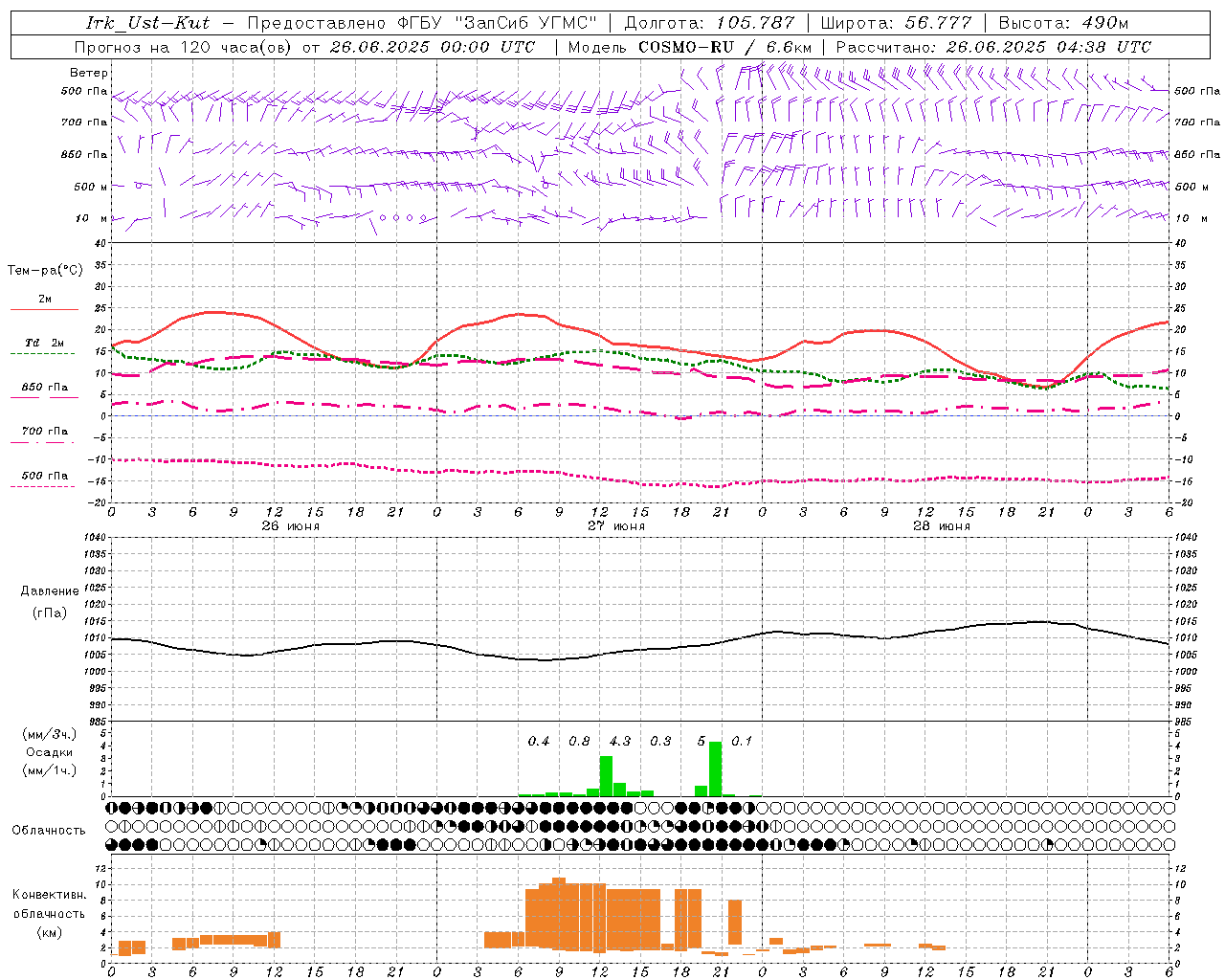Select the 3-hour precipitation value 0.8
1225x980 pixels.
pyautogui.click(x=579, y=742)
